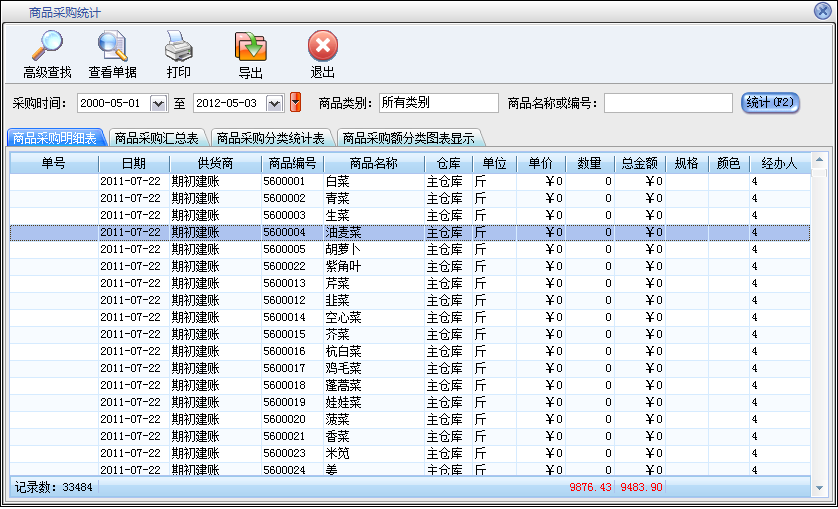
Task: Open the 高级查找 advanced search tool
Action: [x=47, y=46]
